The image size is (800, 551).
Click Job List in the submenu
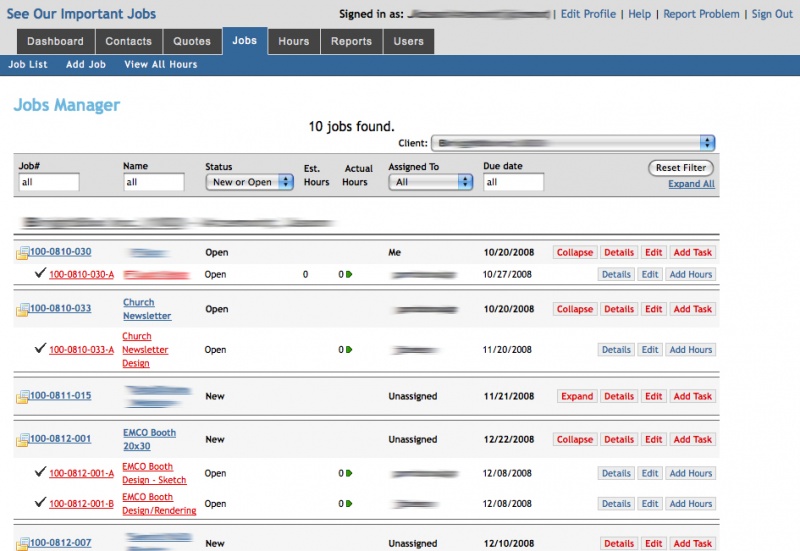click(x=28, y=64)
